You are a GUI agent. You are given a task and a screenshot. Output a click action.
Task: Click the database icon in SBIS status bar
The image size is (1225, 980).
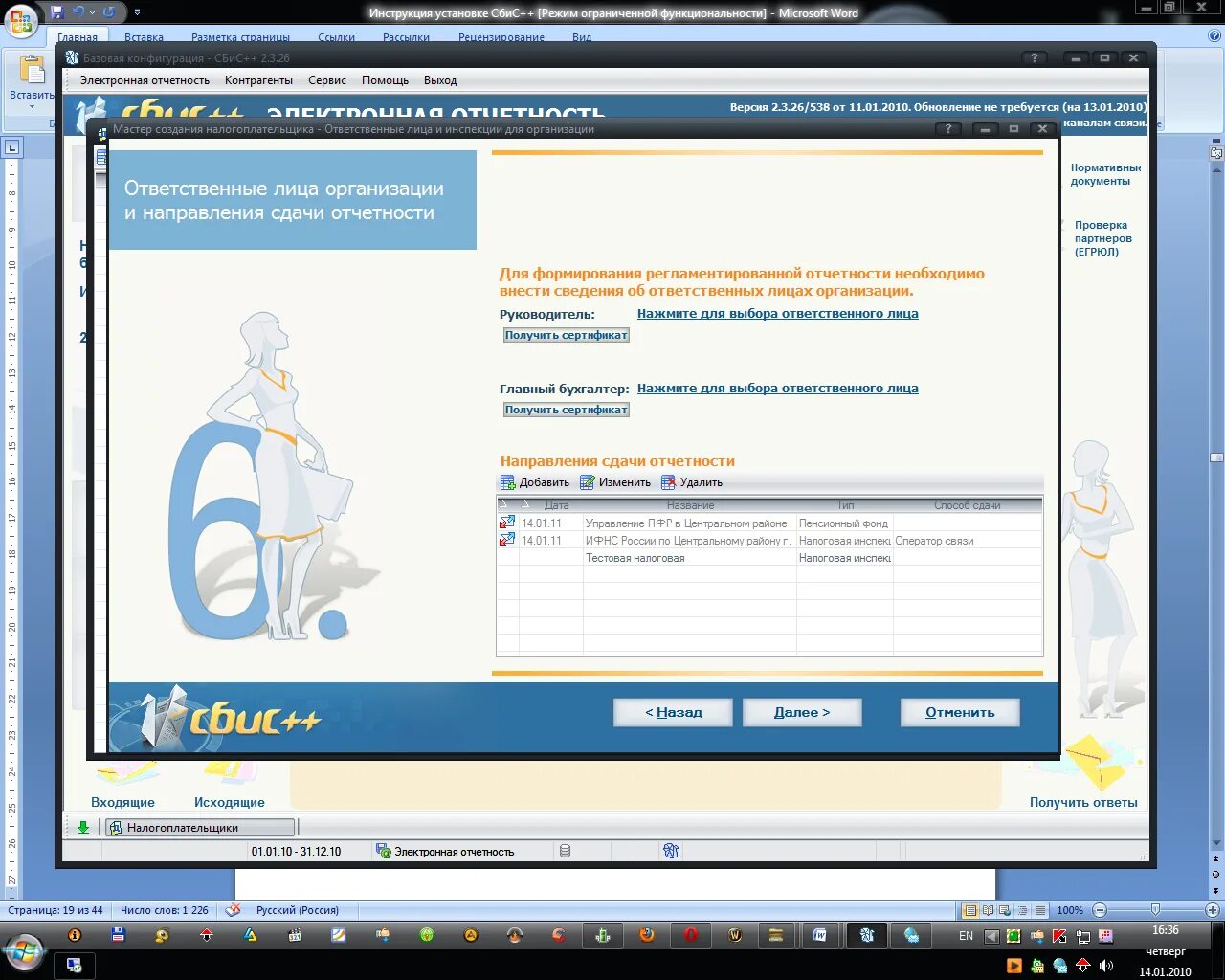click(x=566, y=851)
